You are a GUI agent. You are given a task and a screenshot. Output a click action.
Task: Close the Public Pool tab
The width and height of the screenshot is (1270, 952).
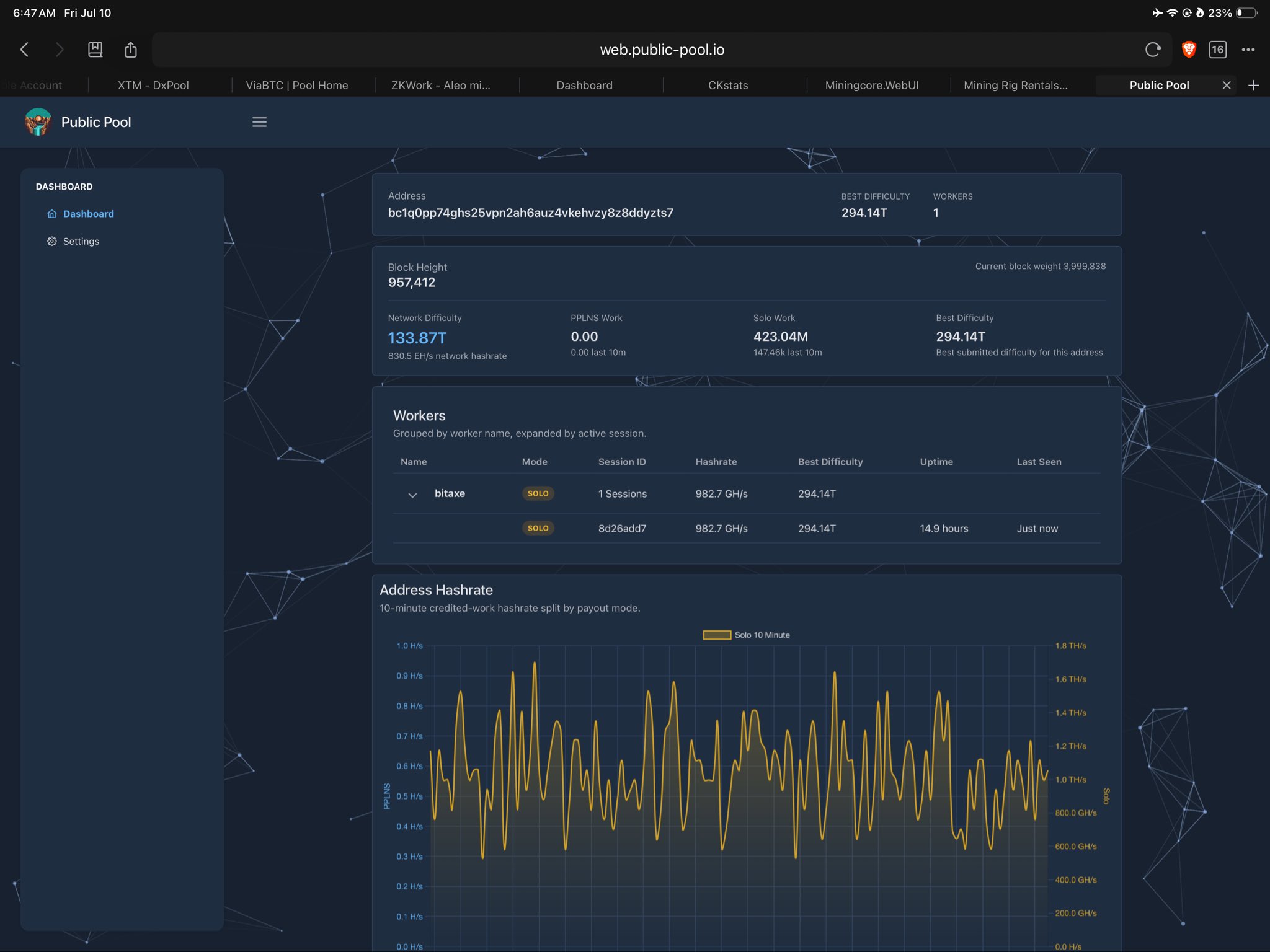(1227, 86)
